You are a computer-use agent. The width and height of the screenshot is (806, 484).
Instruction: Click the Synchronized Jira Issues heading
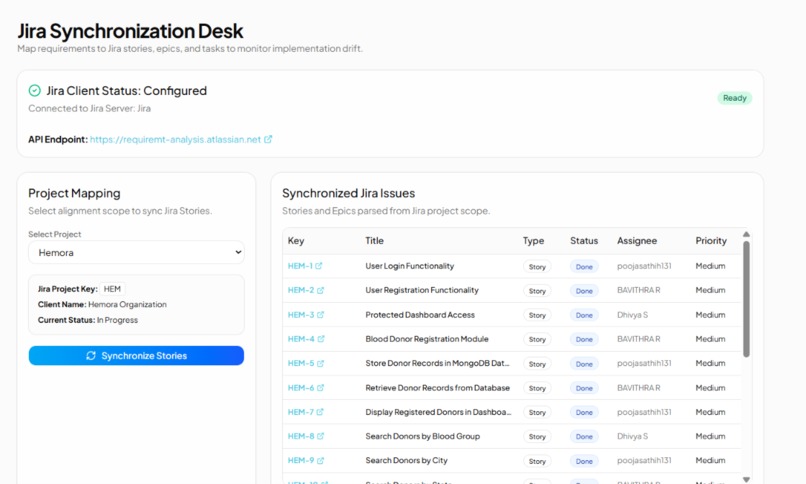(x=349, y=193)
